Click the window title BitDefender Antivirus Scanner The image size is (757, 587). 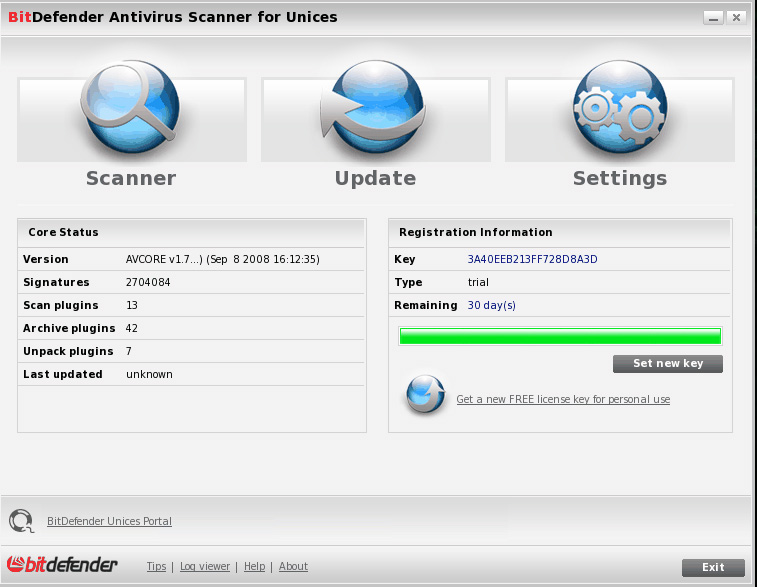tap(173, 17)
